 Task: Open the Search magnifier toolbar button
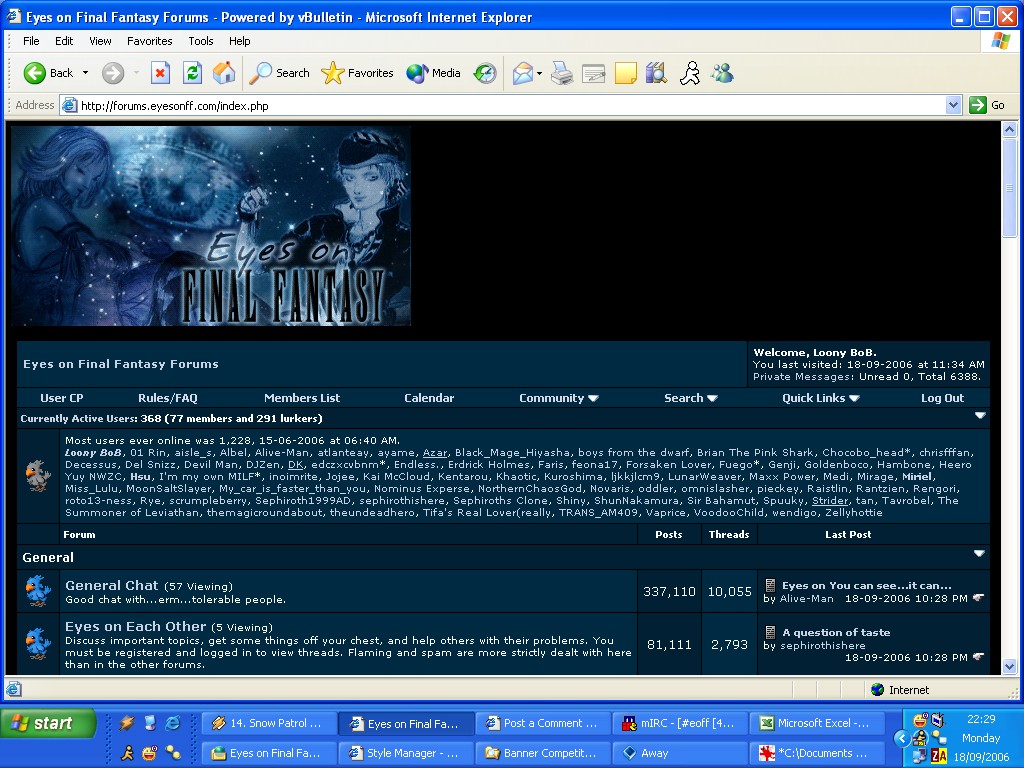coord(280,73)
